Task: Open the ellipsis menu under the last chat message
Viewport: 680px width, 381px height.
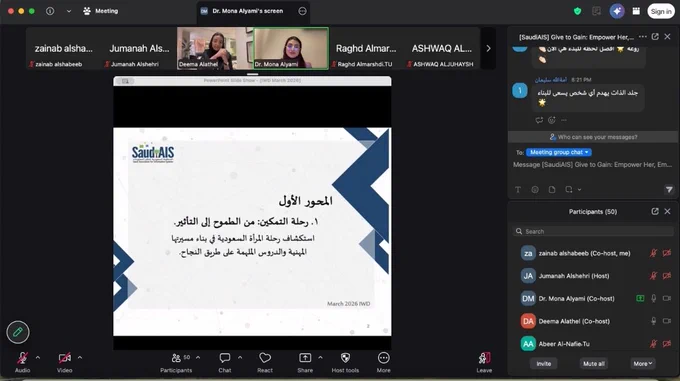Action: click(x=564, y=120)
